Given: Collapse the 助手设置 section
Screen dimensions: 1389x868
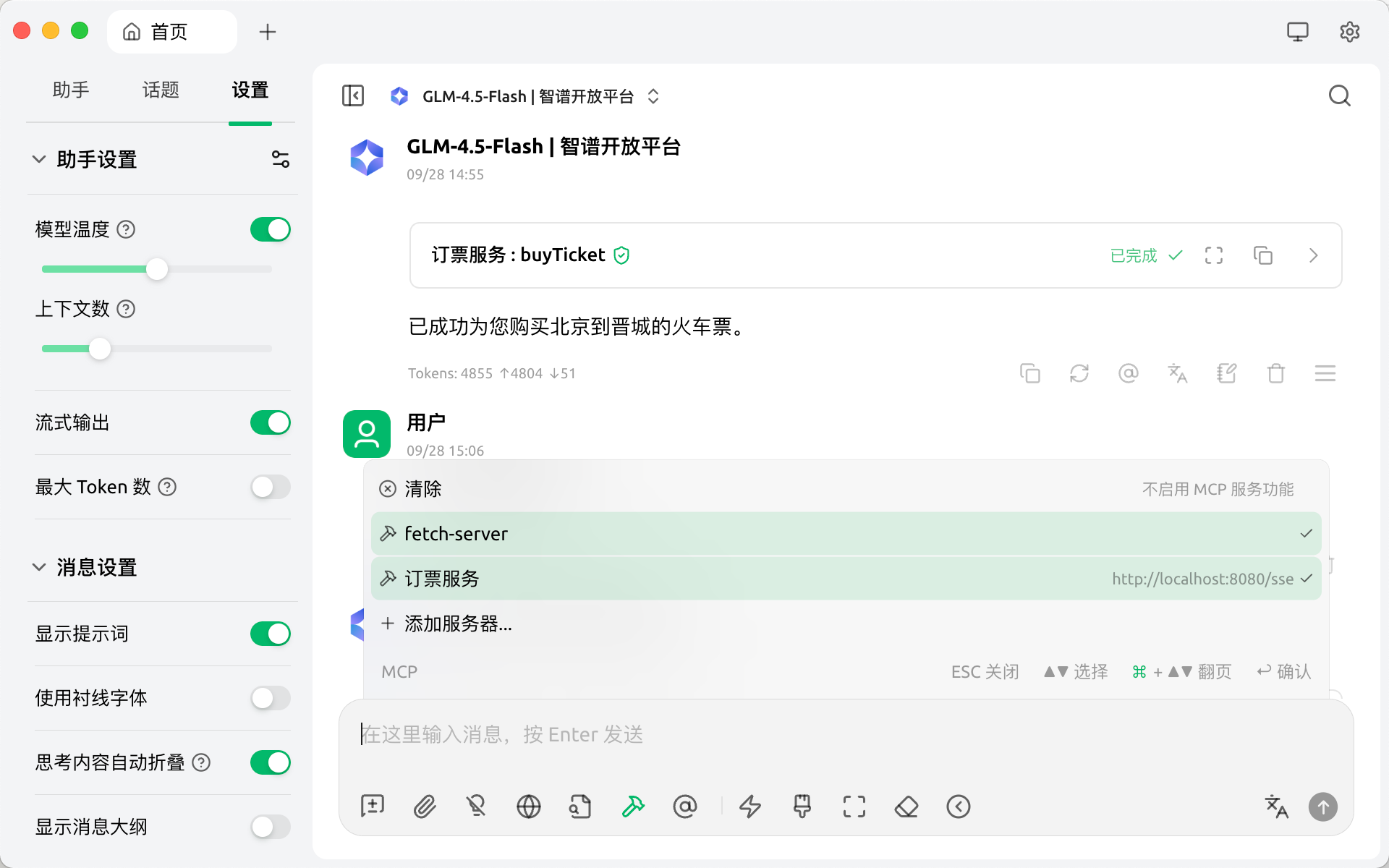Looking at the screenshot, I should [x=39, y=159].
